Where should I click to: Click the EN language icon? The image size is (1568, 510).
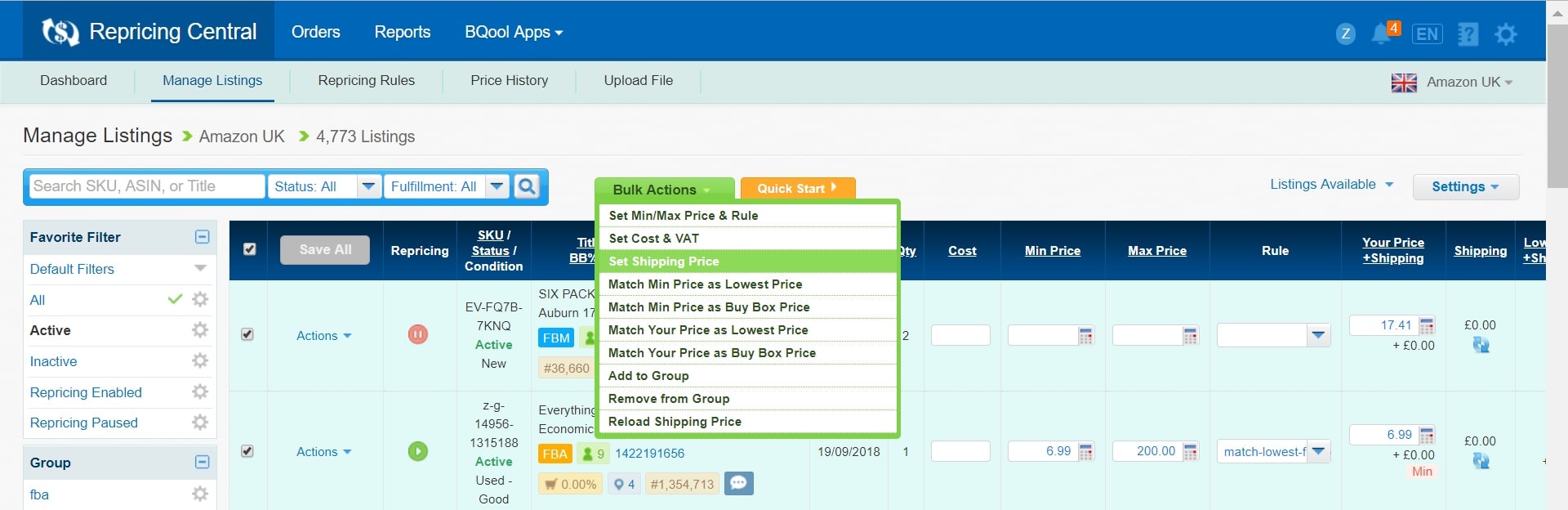1428,34
